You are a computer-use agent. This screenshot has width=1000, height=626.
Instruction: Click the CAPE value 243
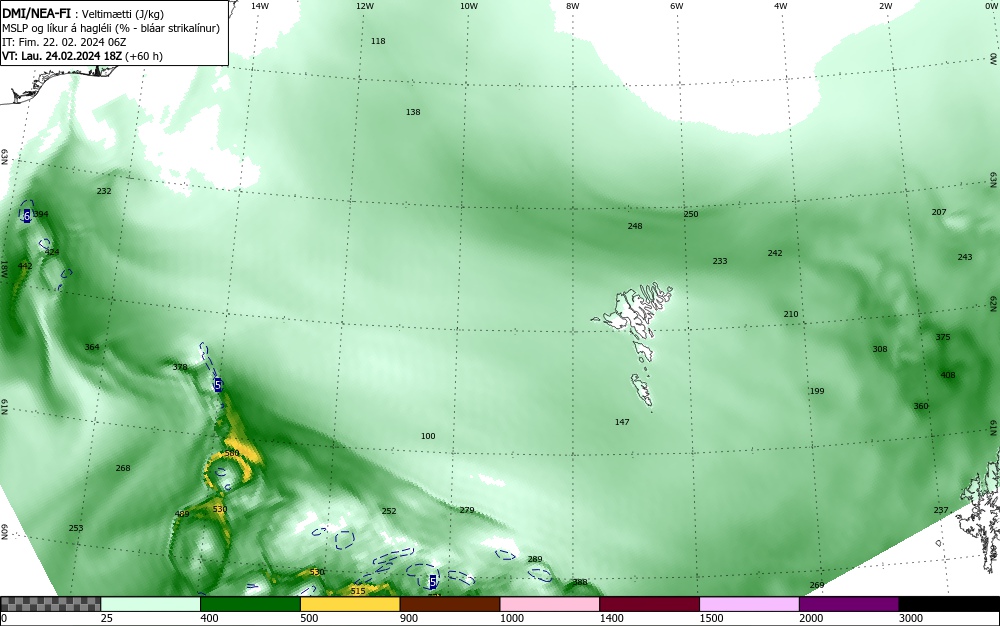(x=965, y=257)
